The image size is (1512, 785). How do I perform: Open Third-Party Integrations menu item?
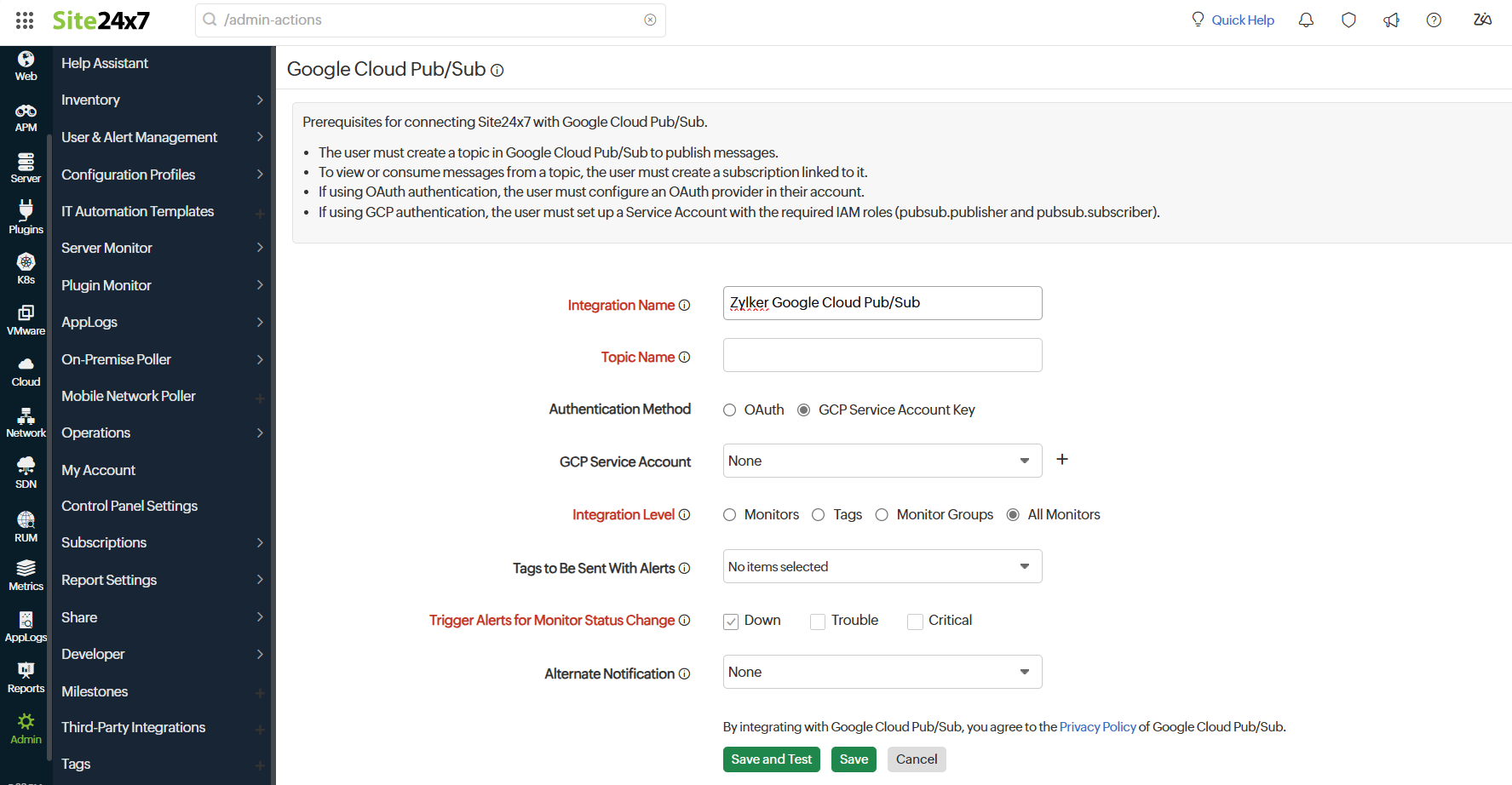[x=134, y=727]
